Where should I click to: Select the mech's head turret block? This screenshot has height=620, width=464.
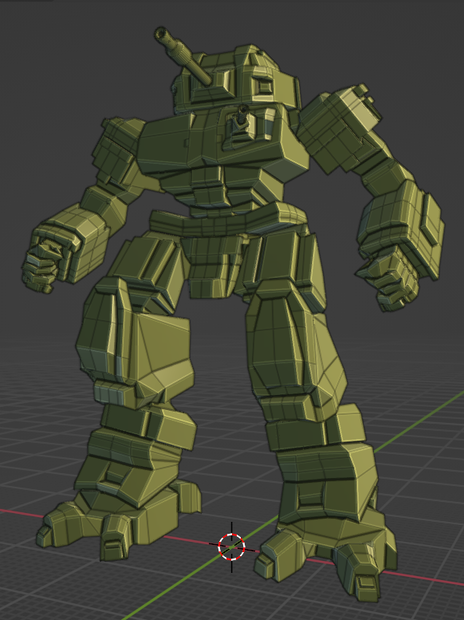(237, 79)
